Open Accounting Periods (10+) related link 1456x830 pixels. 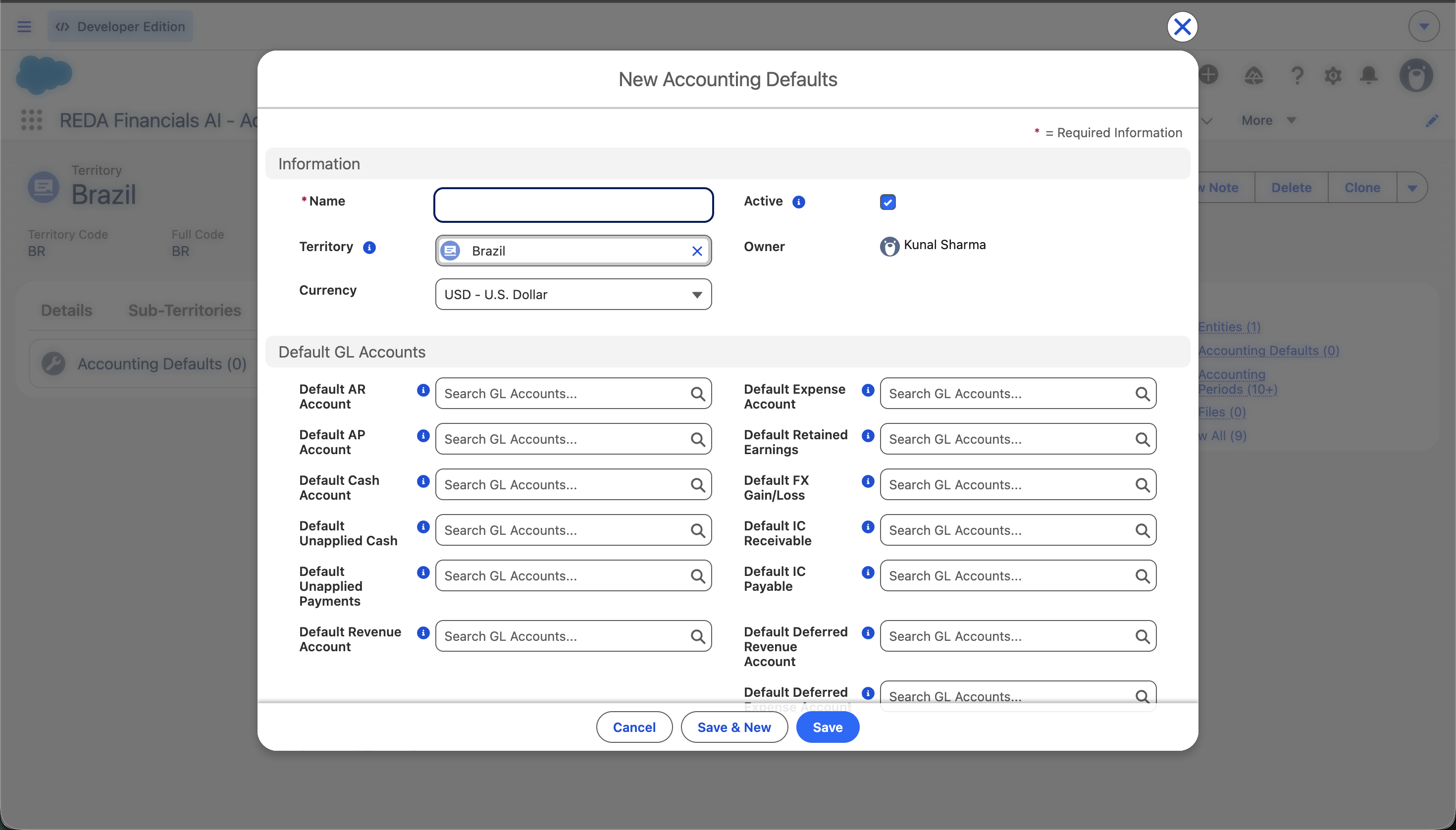click(1237, 381)
